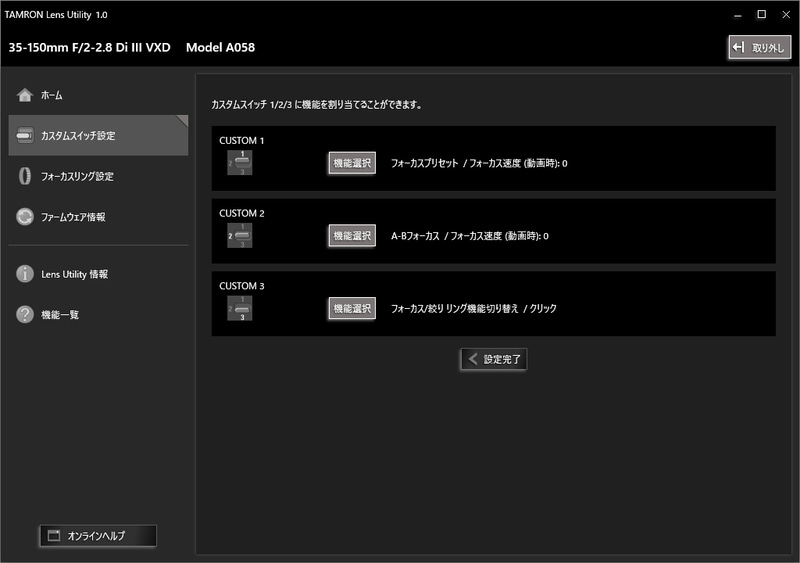Screen dimensions: 800x563
Task: Click CUSTOM 1 assigned function text フォーカスプリセット
Action: pos(424,163)
